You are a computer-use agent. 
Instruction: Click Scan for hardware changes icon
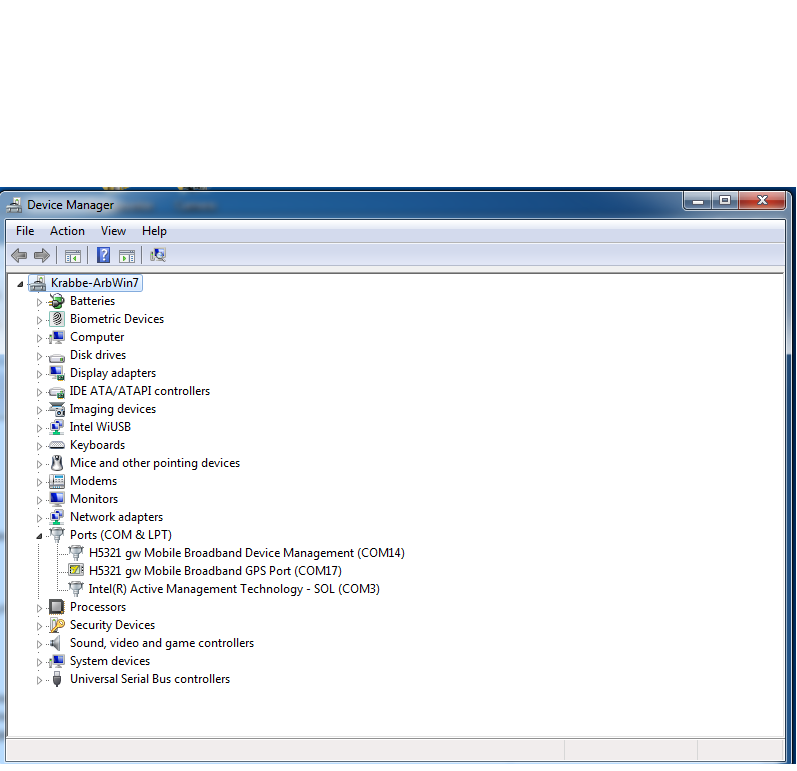pyautogui.click(x=157, y=256)
